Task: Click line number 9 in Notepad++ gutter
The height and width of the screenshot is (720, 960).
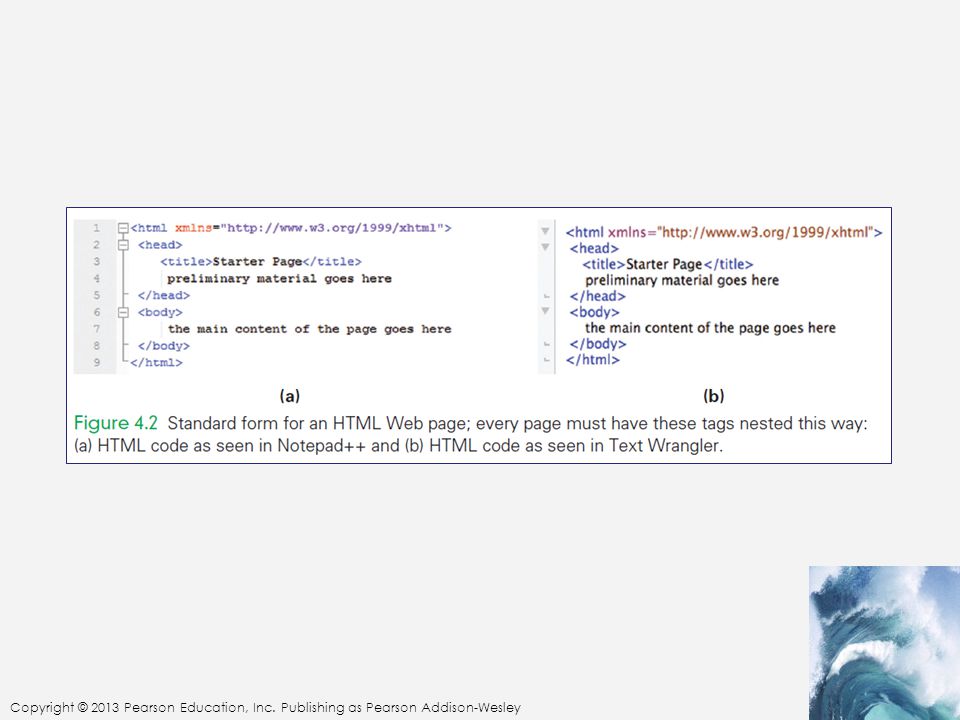Action: (x=96, y=362)
